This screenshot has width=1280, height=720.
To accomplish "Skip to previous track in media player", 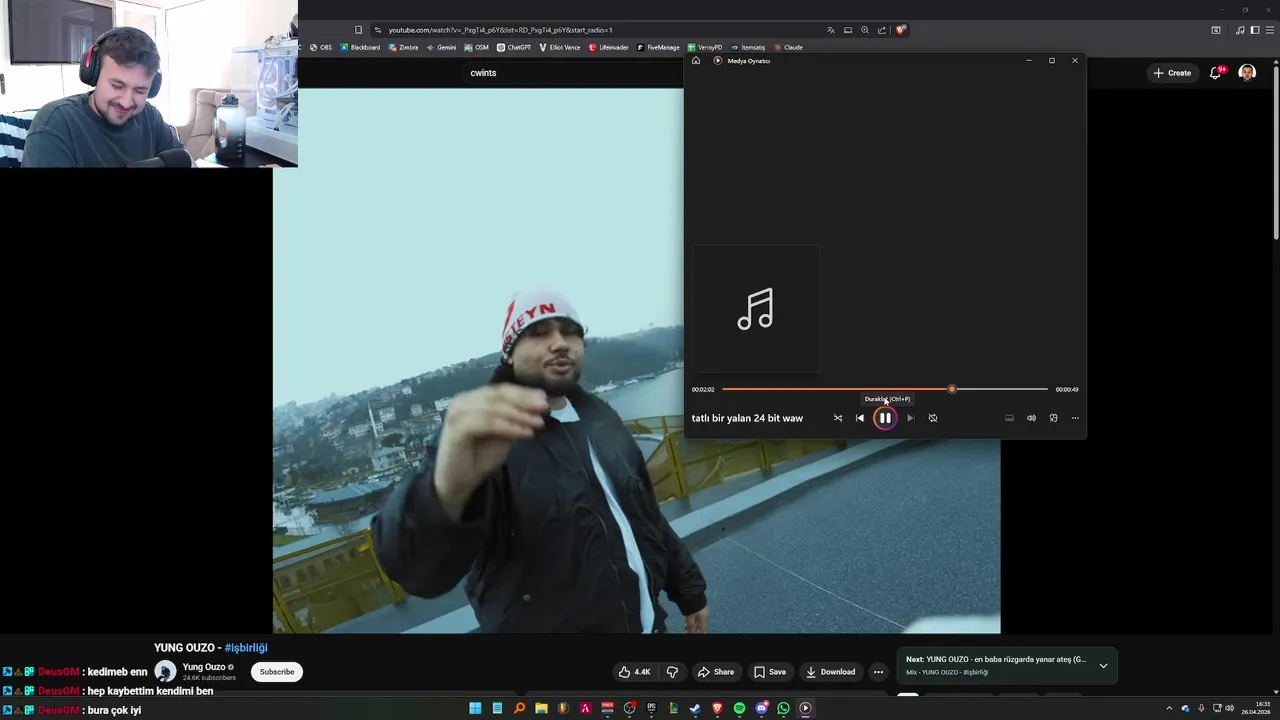I will (x=860, y=418).
